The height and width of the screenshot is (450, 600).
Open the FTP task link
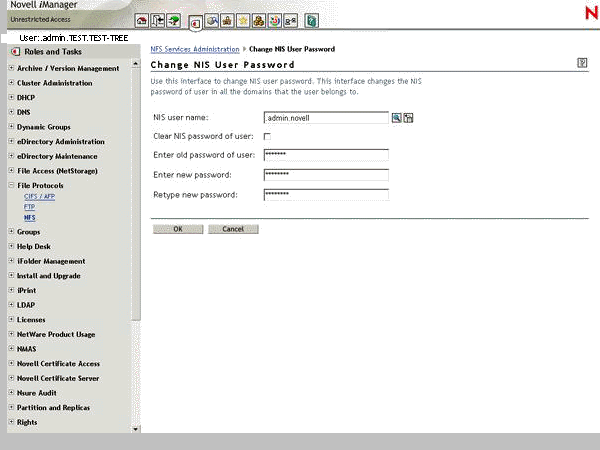pyautogui.click(x=29, y=207)
